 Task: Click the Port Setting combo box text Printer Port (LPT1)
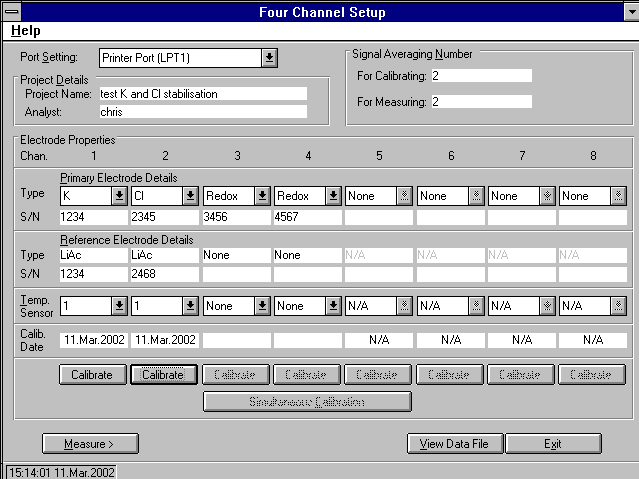tap(181, 58)
